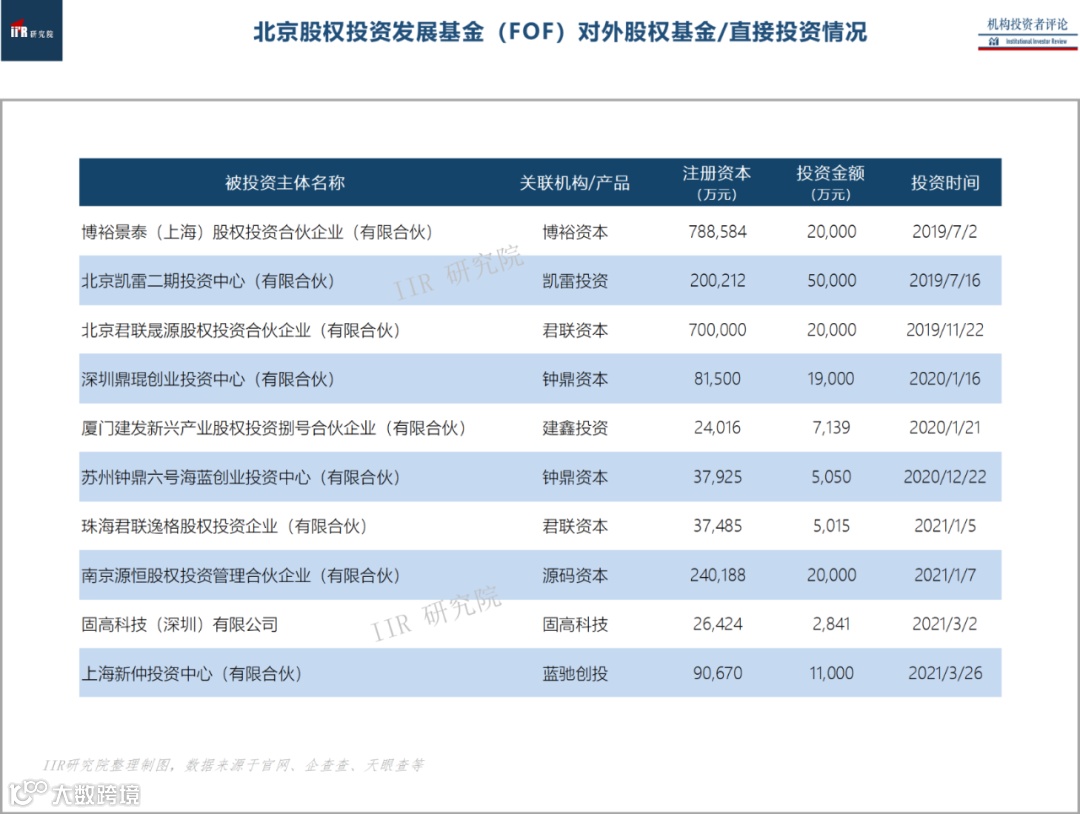Click the date 2021/1/5
This screenshot has width=1080, height=814.
[x=945, y=526]
